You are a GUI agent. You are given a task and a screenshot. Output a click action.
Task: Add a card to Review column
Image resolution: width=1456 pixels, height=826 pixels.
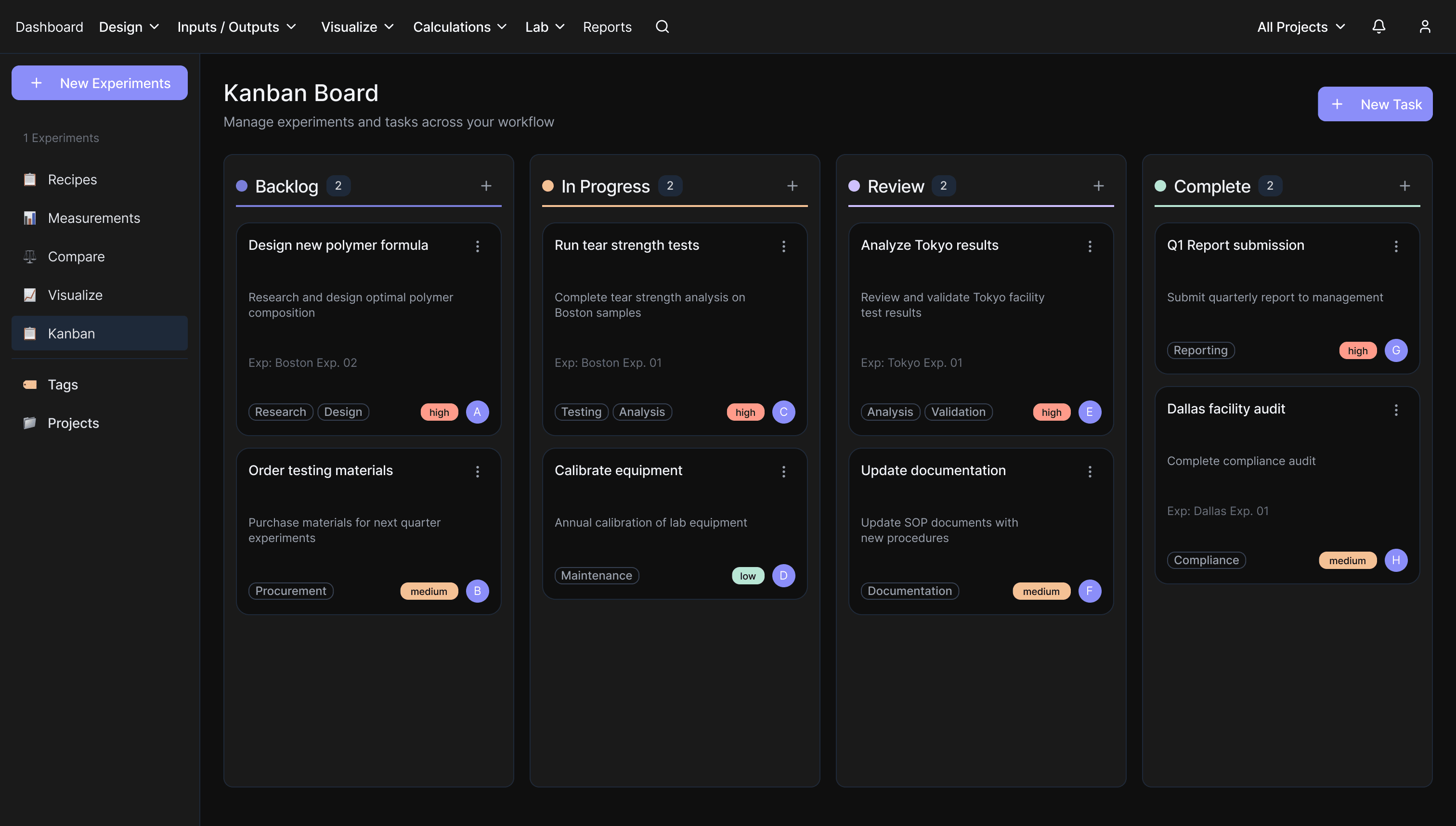pyautogui.click(x=1098, y=186)
